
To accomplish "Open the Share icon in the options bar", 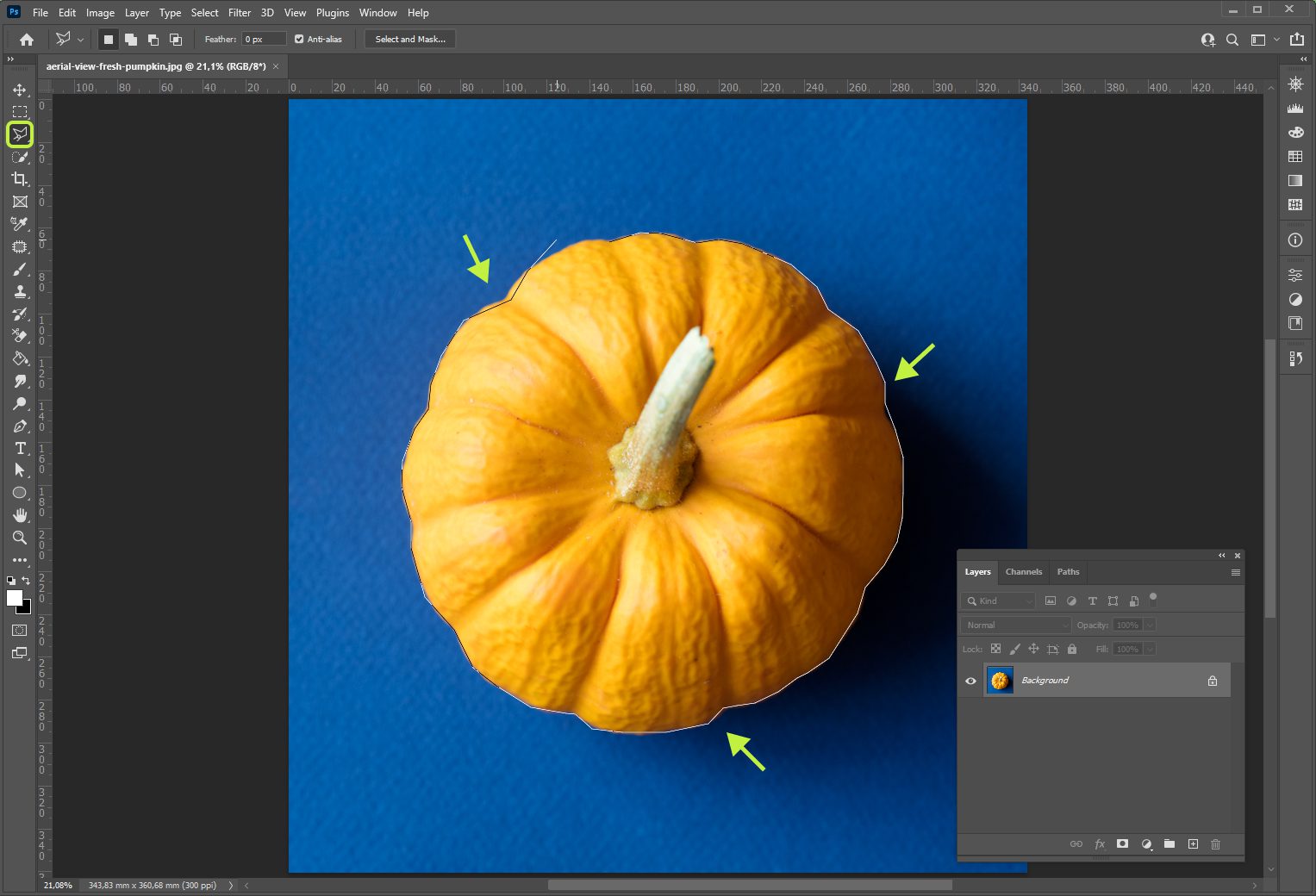I will 1296,40.
